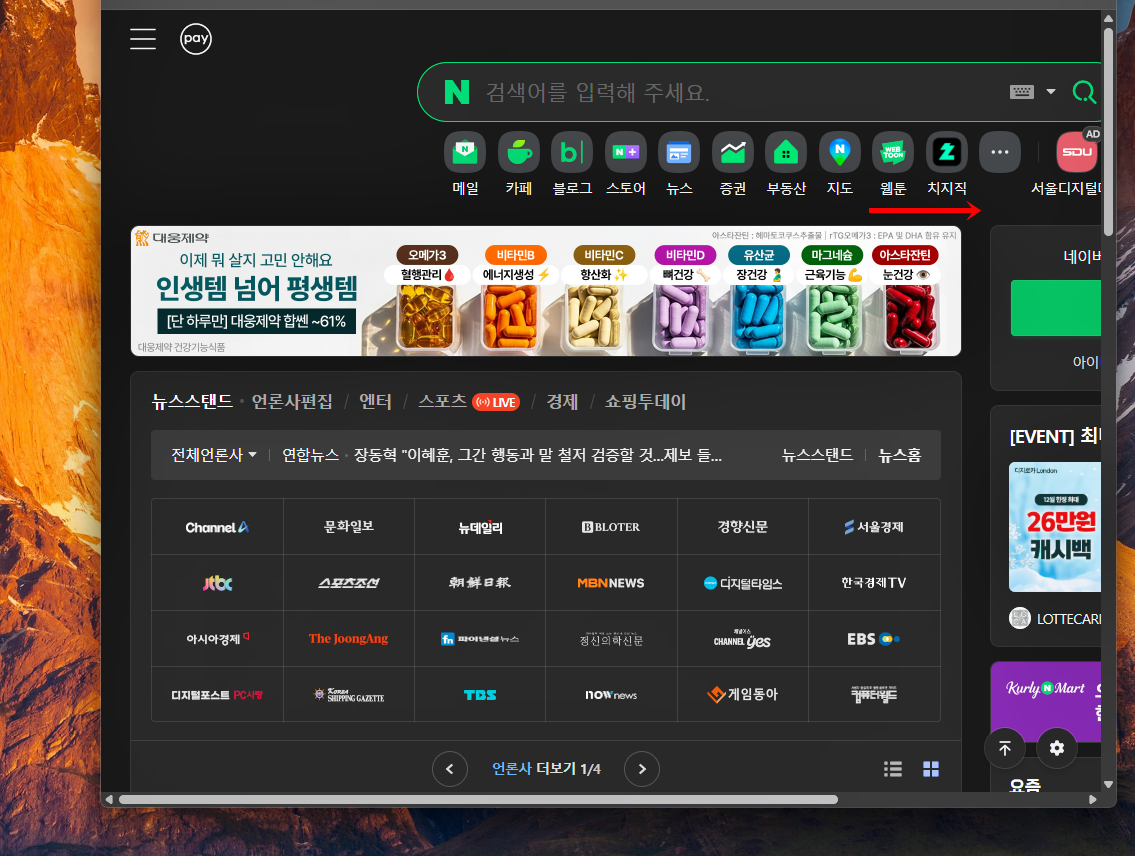The width and height of the screenshot is (1135, 856).
Task: Open 문화일보 press logo
Action: click(349, 527)
